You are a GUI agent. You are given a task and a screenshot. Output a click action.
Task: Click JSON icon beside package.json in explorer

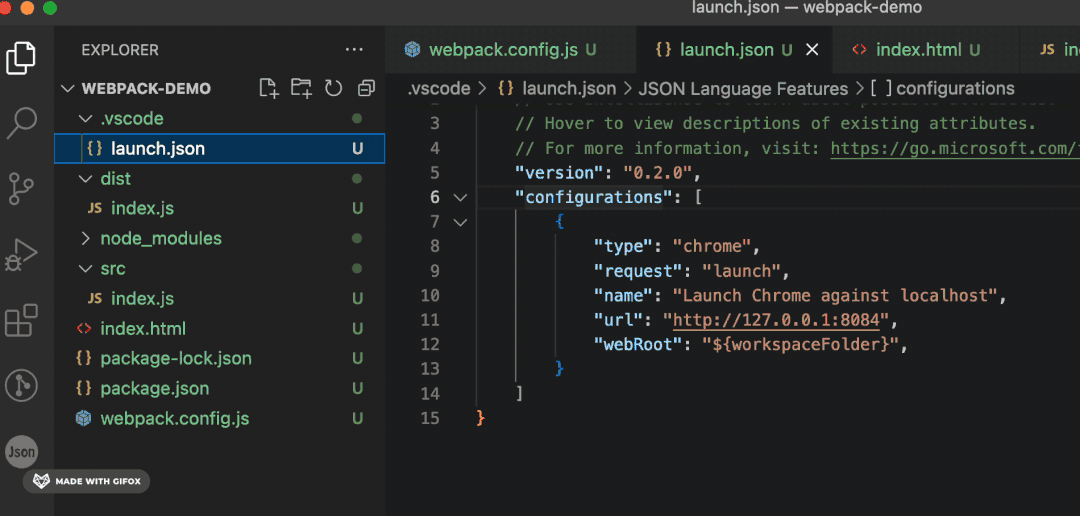tap(83, 389)
